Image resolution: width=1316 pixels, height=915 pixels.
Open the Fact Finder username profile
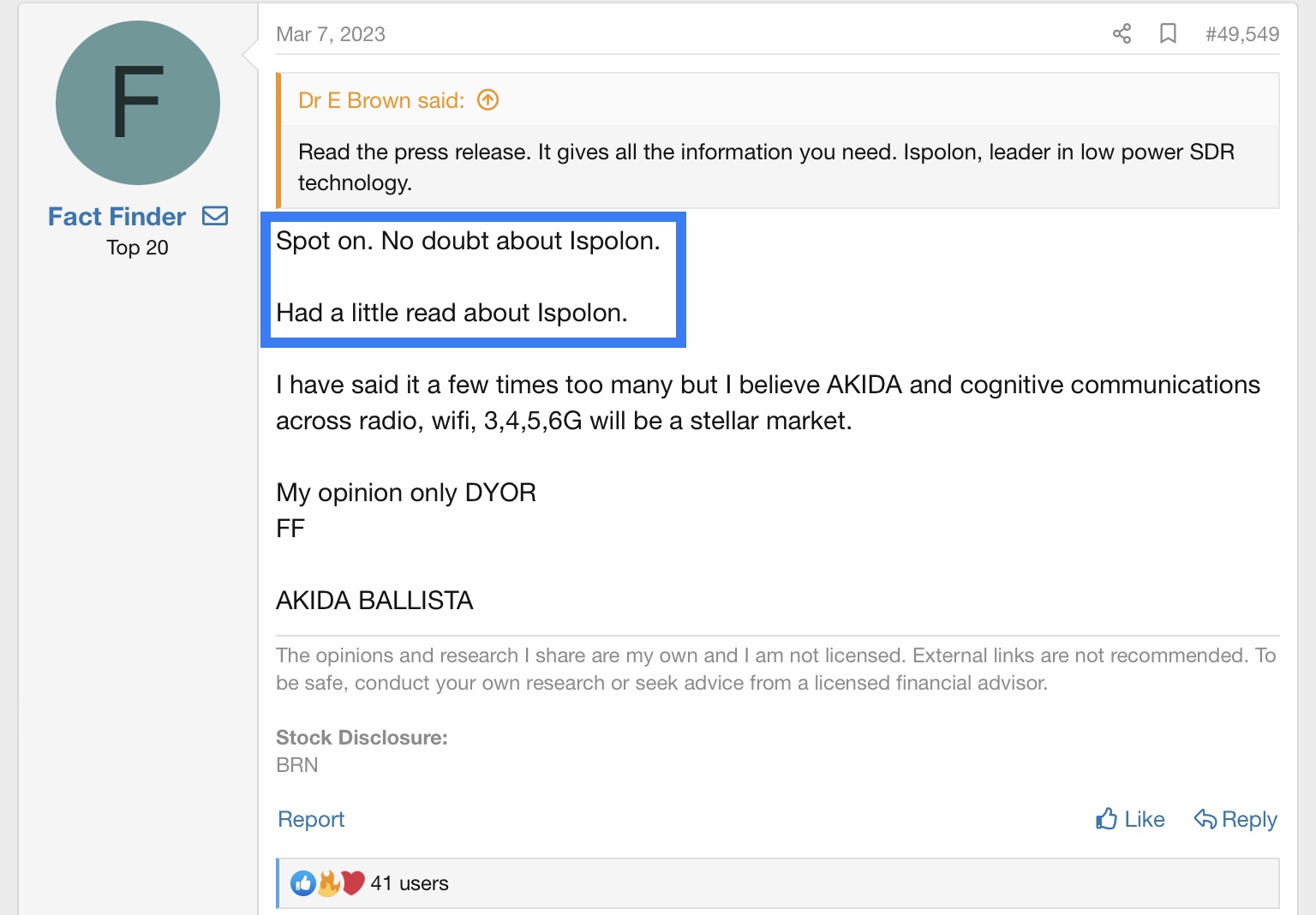[x=117, y=217]
